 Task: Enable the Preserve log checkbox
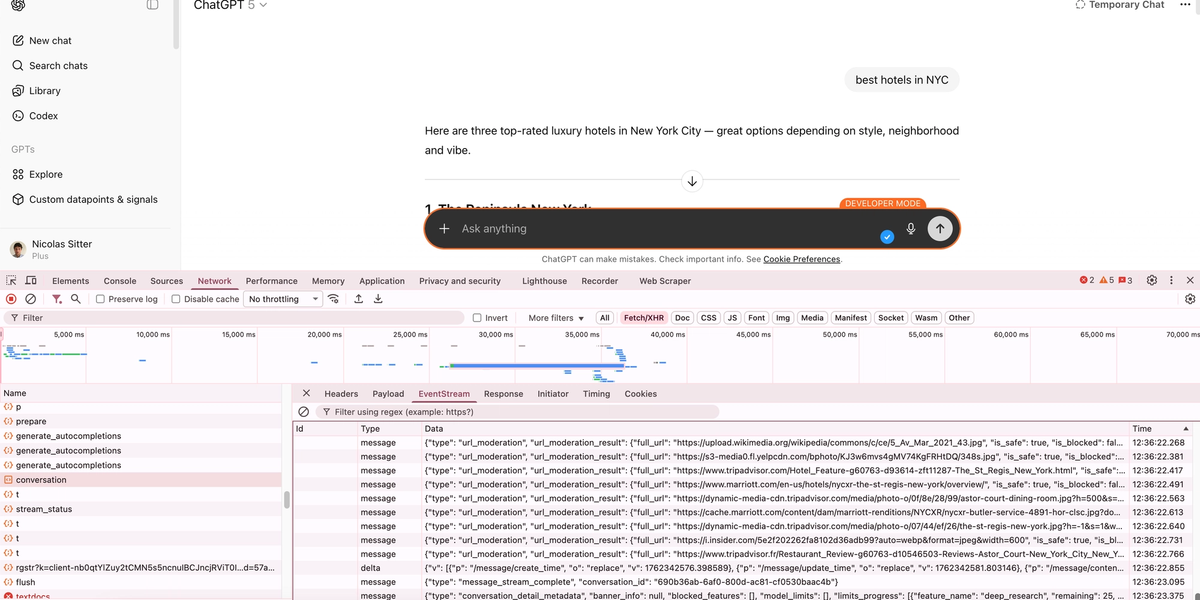[x=101, y=298]
